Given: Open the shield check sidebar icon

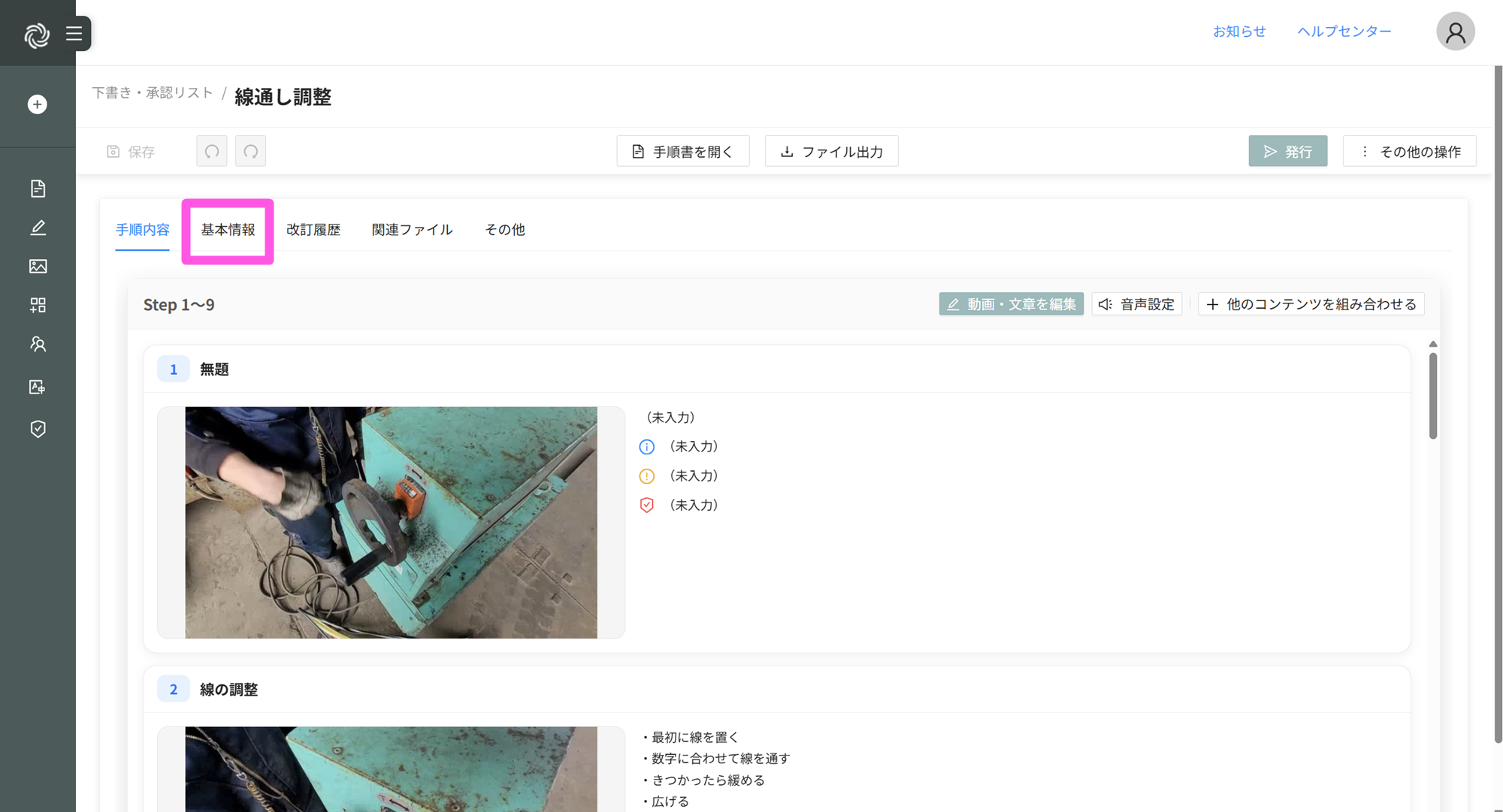Looking at the screenshot, I should pos(38,429).
